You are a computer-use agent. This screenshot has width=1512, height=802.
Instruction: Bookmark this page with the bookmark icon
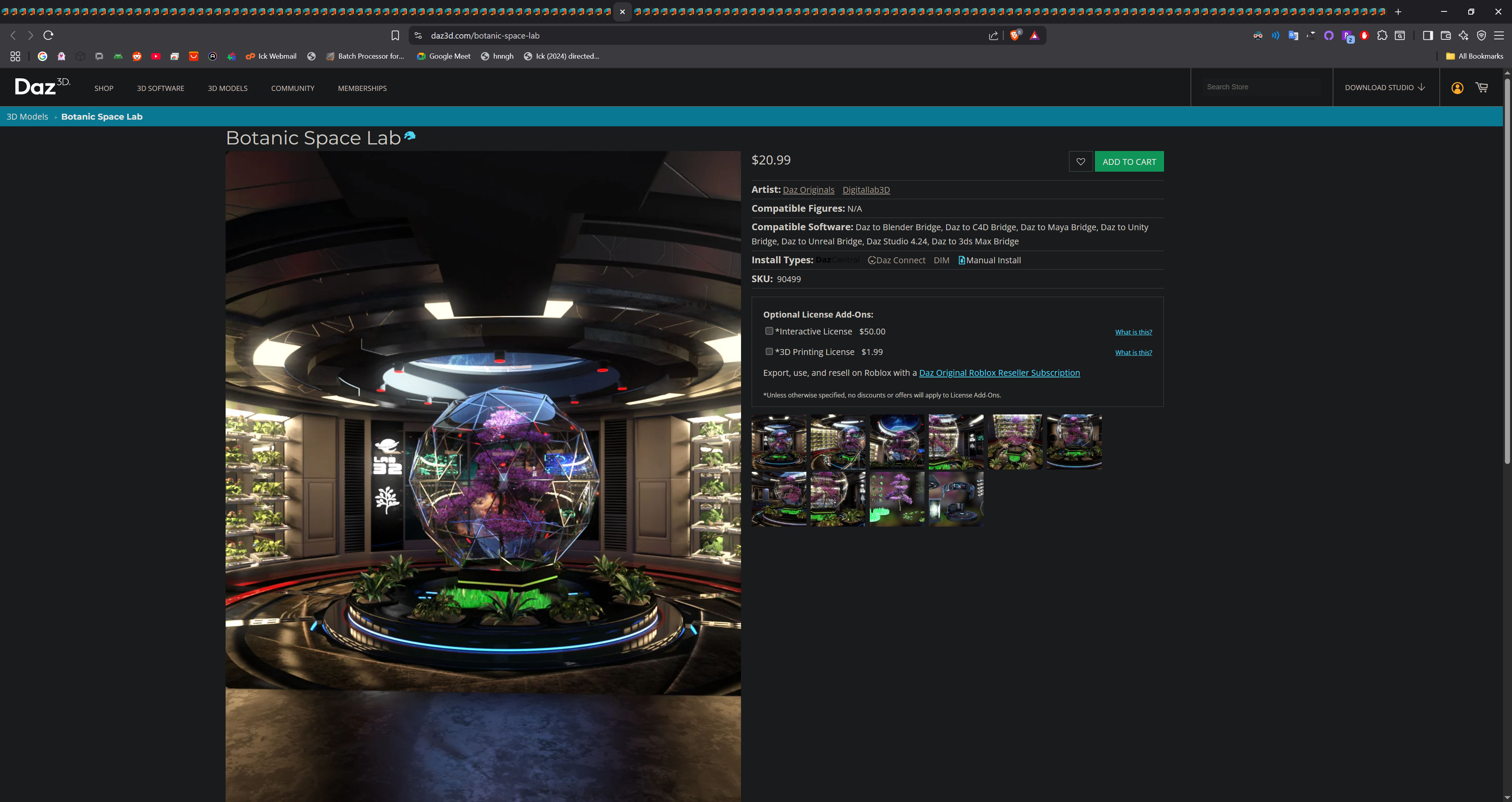pos(395,36)
